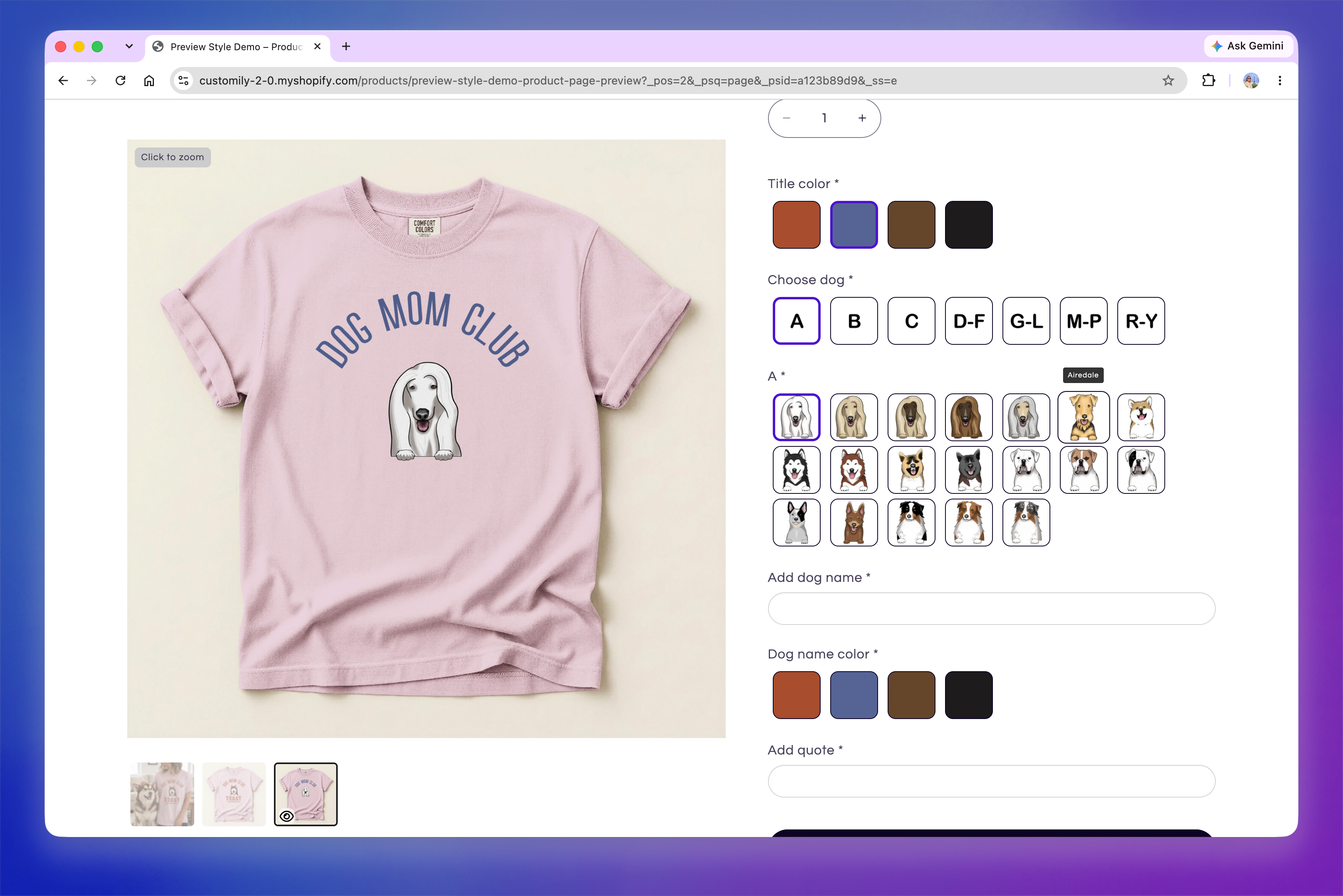Focus the Add quote field
This screenshot has height=896, width=1343.
click(x=991, y=781)
